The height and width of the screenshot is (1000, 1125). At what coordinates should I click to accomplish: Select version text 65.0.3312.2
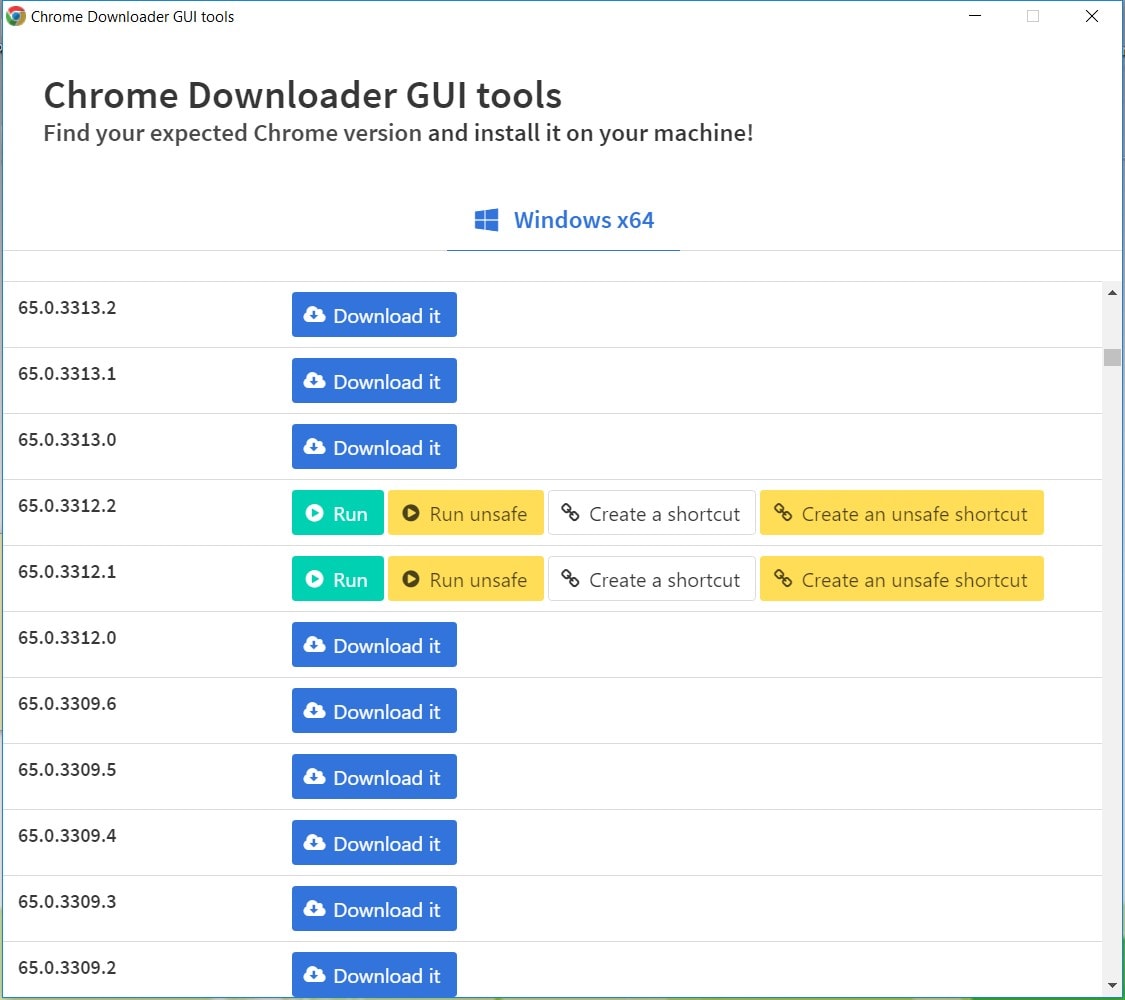click(x=67, y=506)
